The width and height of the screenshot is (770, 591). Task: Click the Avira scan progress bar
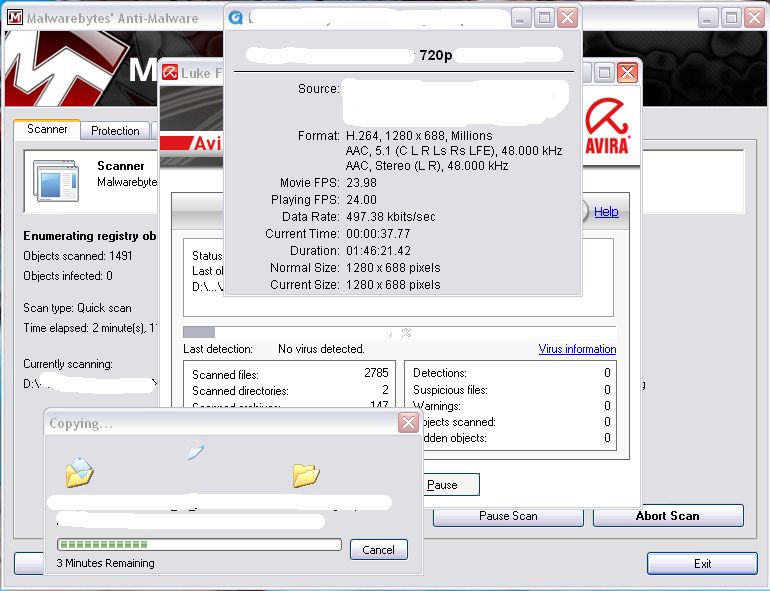[x=399, y=332]
